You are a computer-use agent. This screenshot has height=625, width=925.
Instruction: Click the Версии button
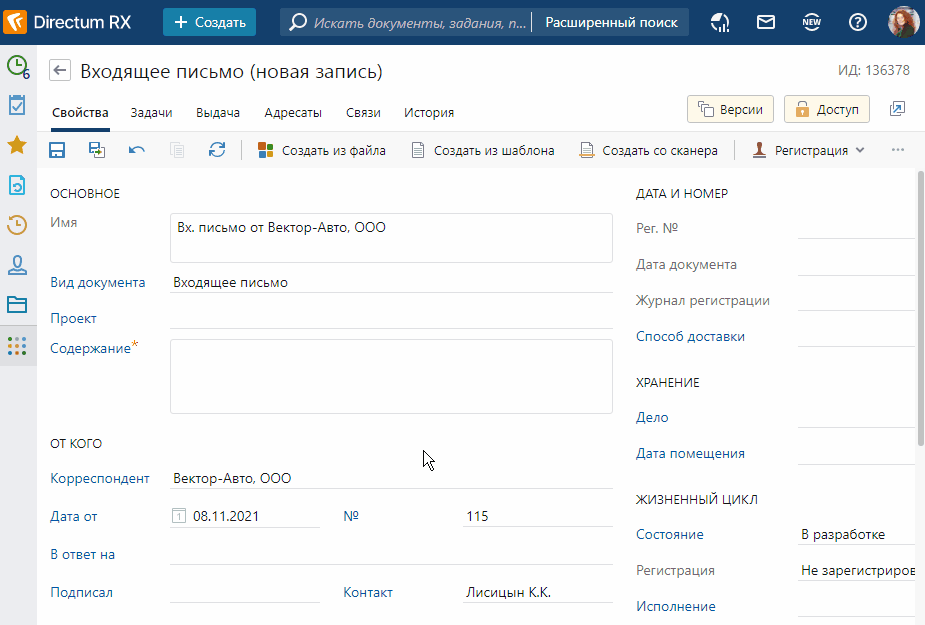730,109
